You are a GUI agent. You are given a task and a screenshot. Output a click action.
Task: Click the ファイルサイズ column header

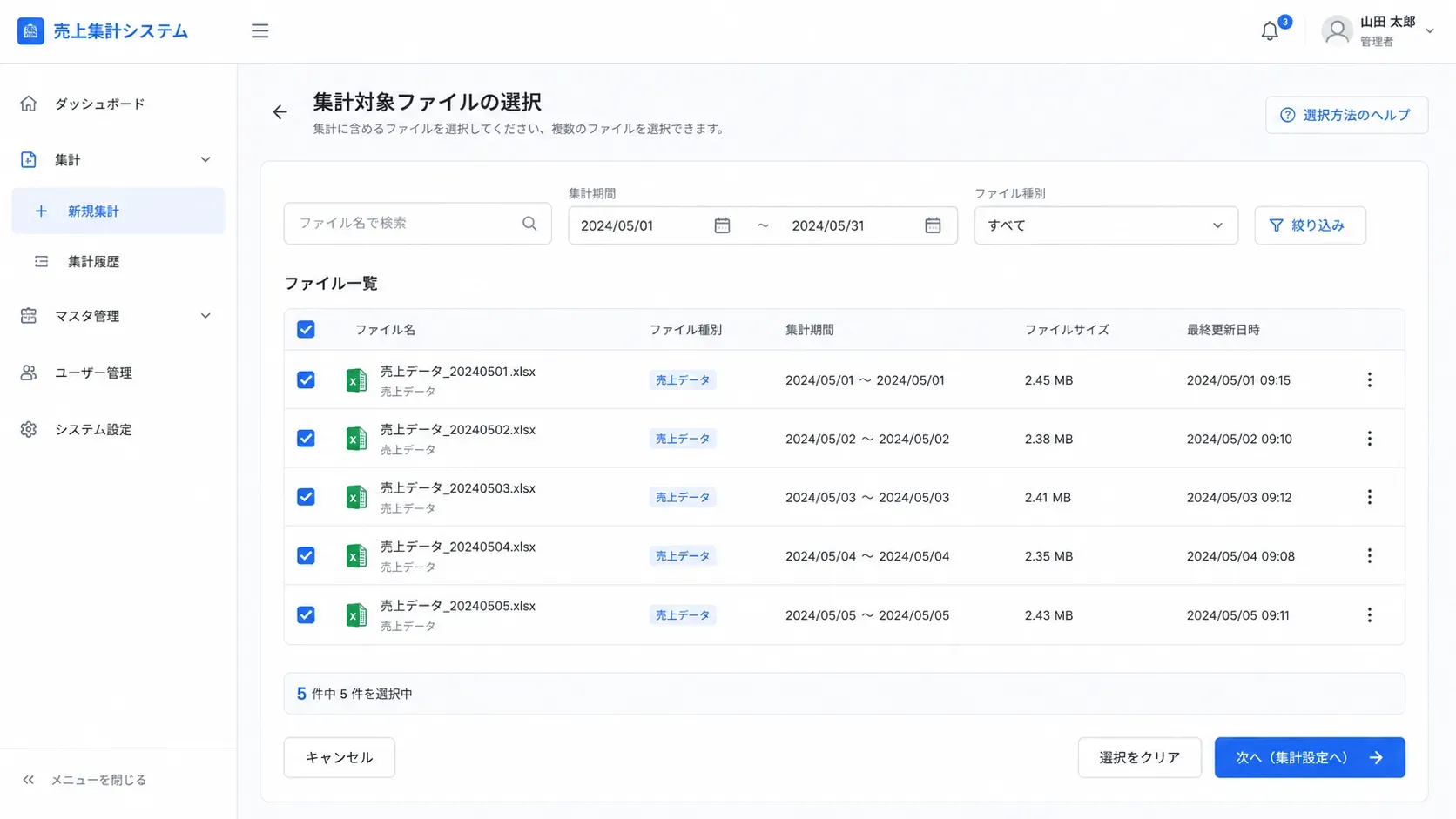coord(1067,330)
